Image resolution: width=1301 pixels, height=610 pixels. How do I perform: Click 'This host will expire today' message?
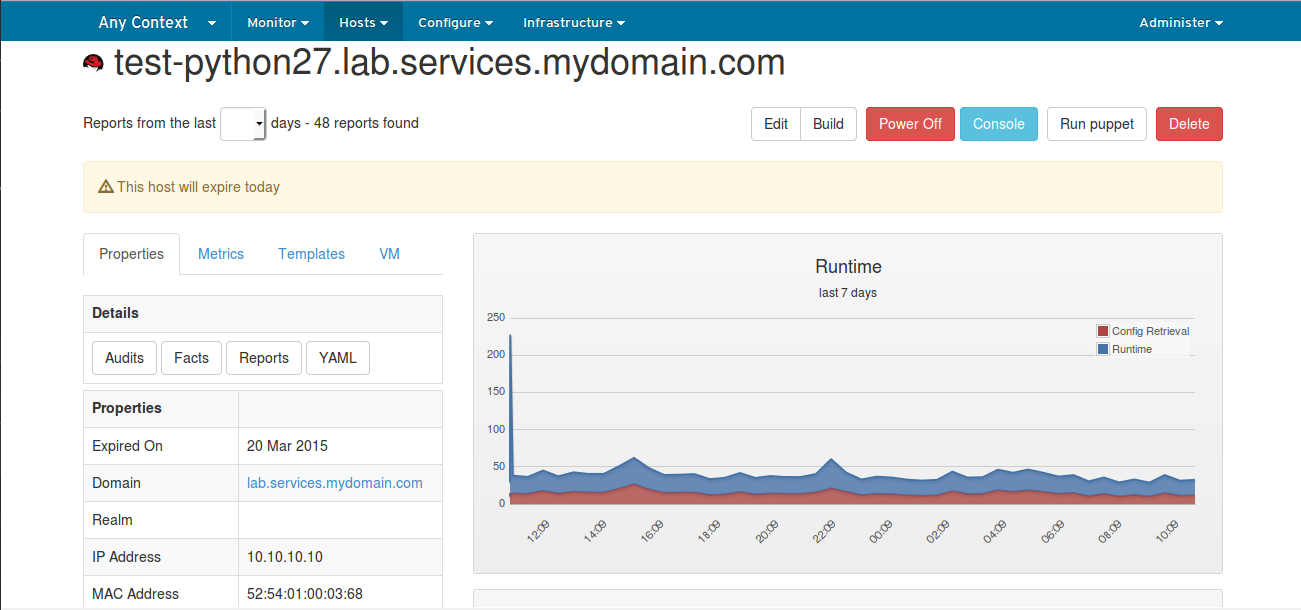point(198,187)
